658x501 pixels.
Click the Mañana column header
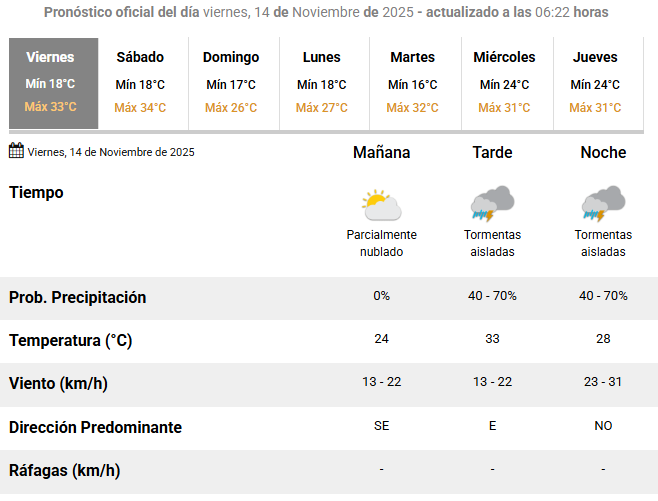(381, 153)
